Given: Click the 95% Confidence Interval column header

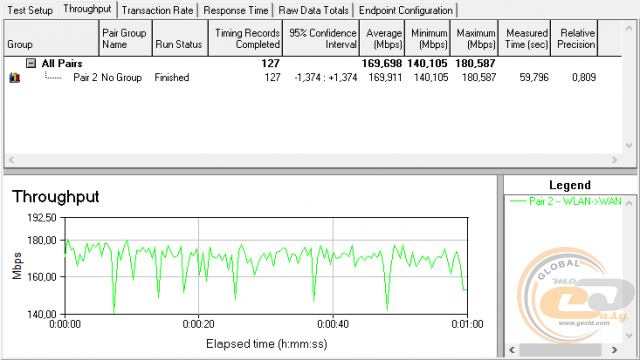Looking at the screenshot, I should pos(321,38).
